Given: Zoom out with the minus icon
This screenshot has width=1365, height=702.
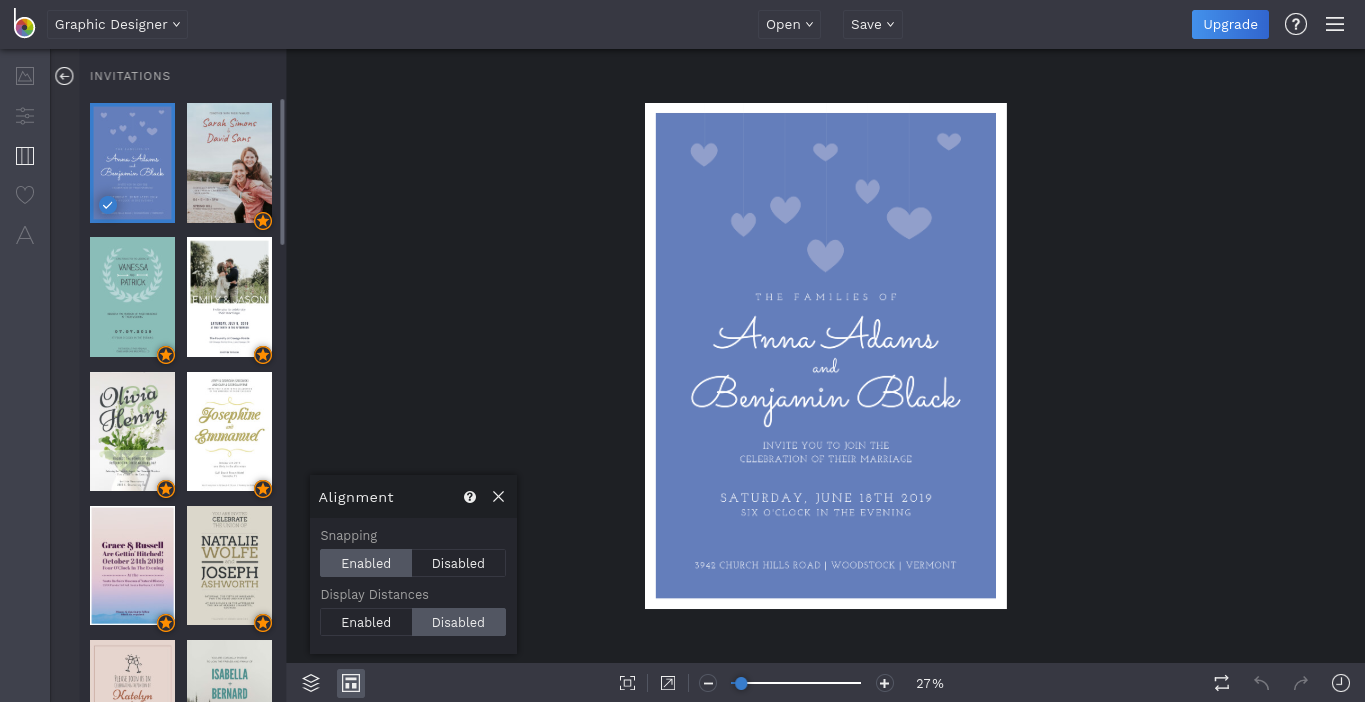Looking at the screenshot, I should point(708,684).
